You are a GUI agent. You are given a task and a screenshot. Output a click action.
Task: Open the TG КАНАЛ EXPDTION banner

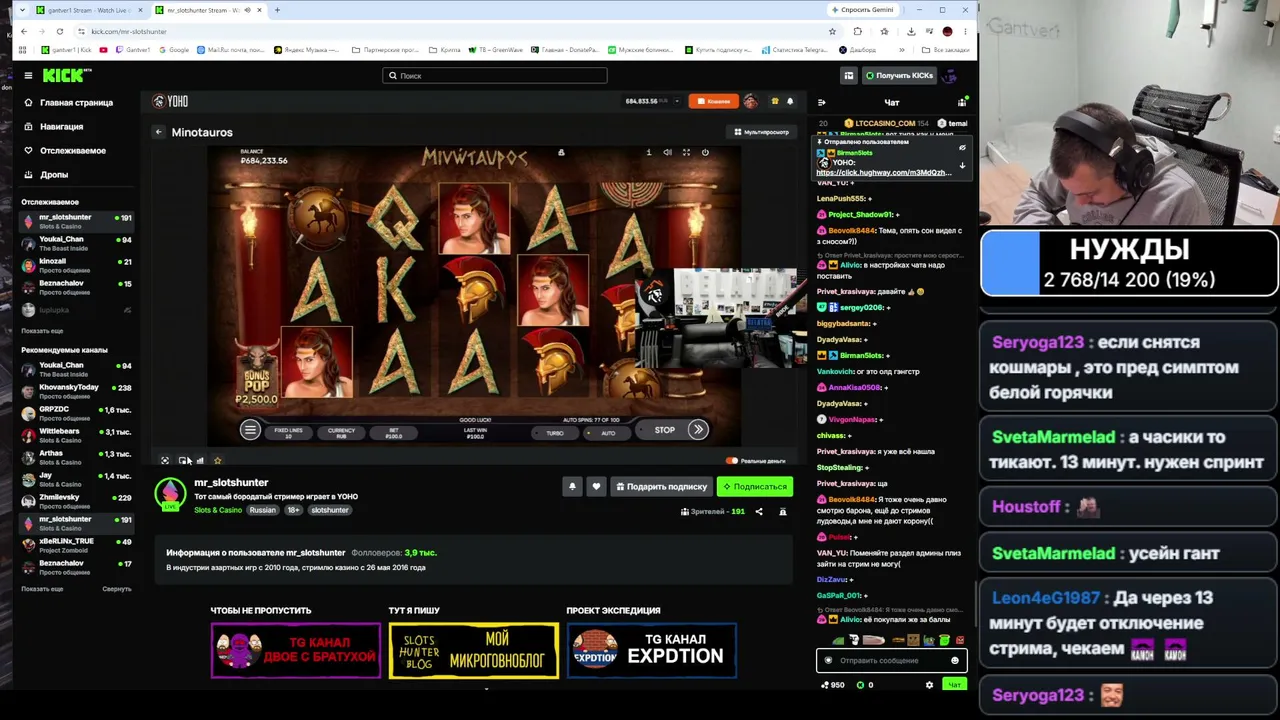[x=652, y=650]
